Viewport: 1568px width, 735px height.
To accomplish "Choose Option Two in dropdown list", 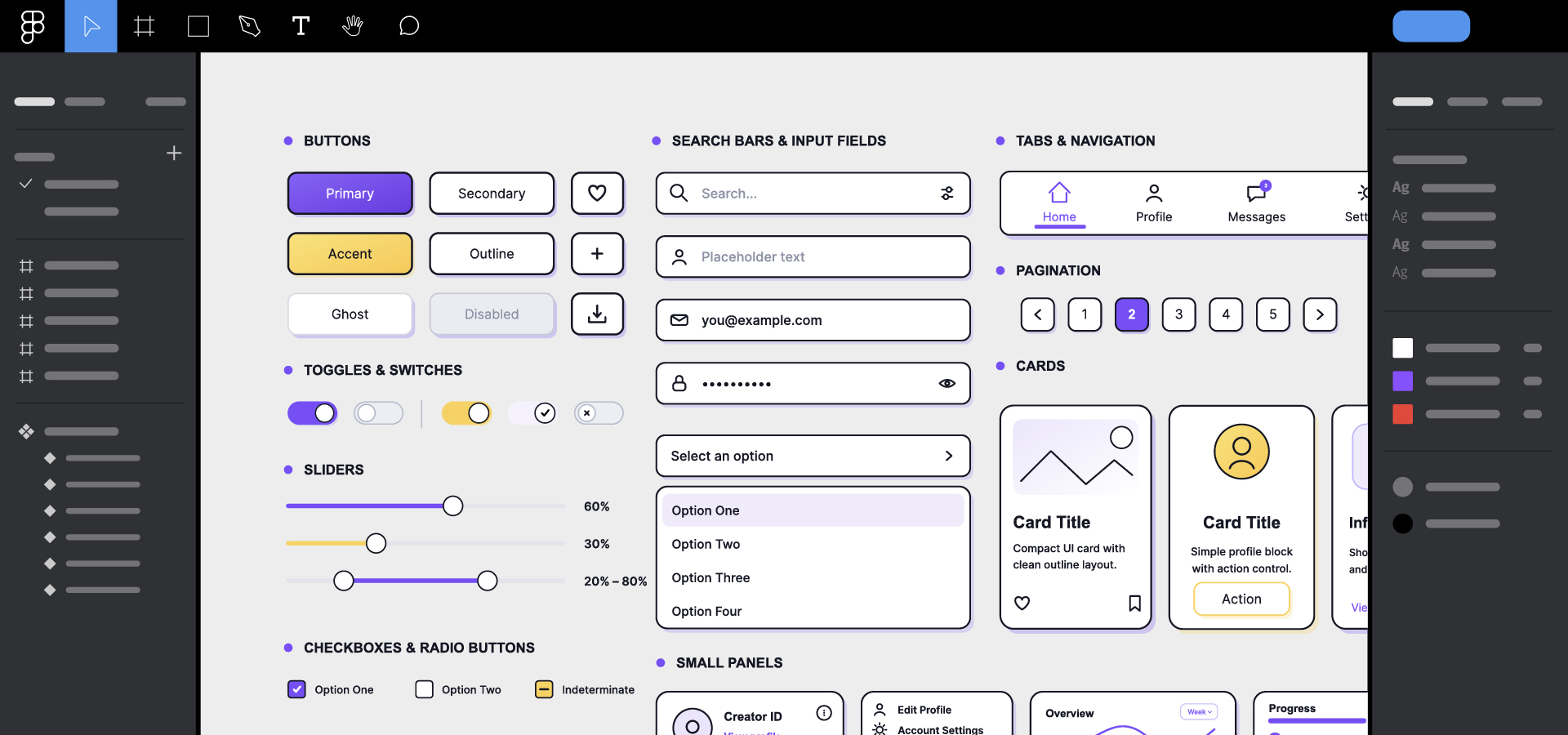I will pos(813,544).
